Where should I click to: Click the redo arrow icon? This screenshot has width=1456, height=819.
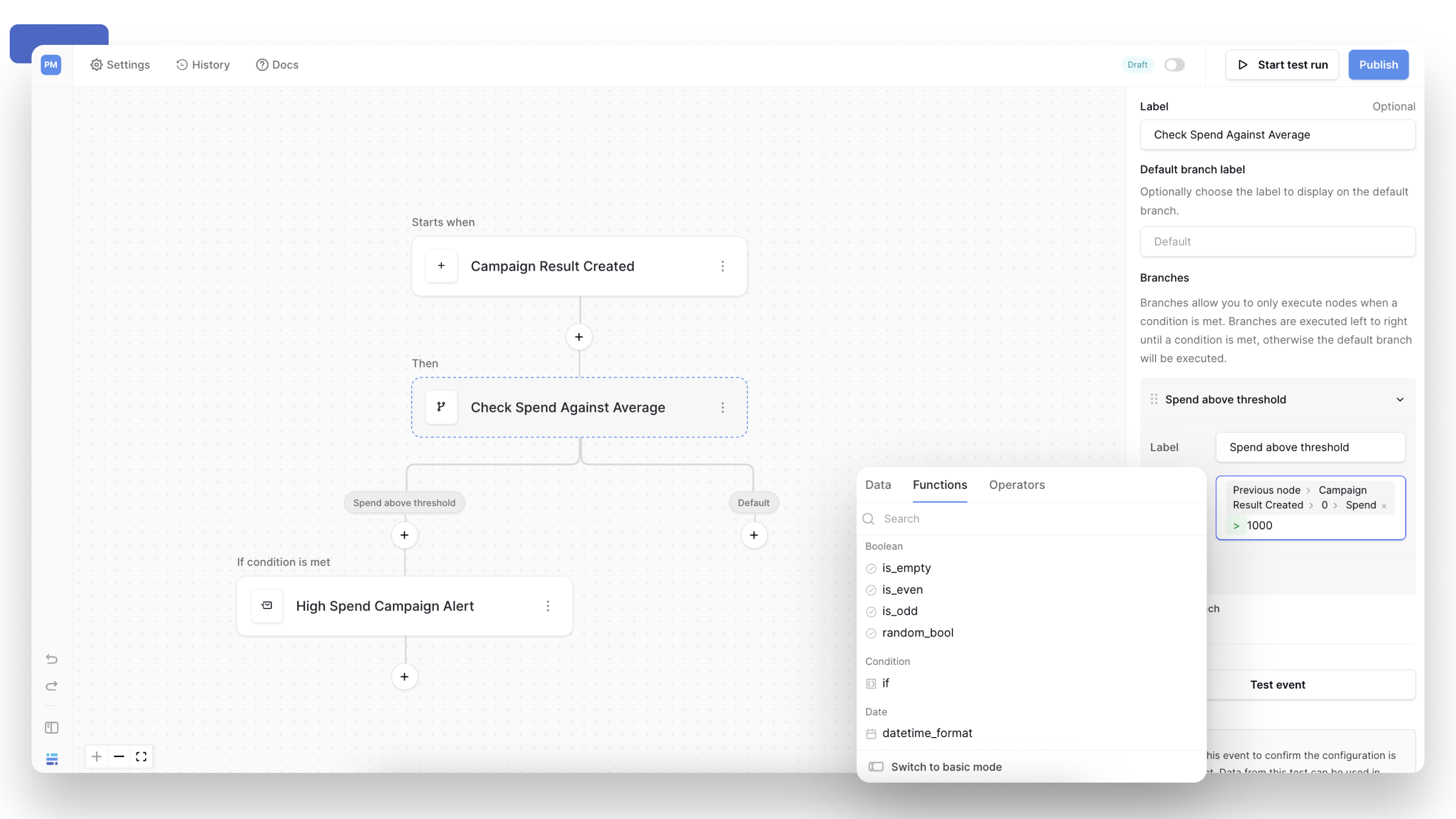tap(52, 686)
